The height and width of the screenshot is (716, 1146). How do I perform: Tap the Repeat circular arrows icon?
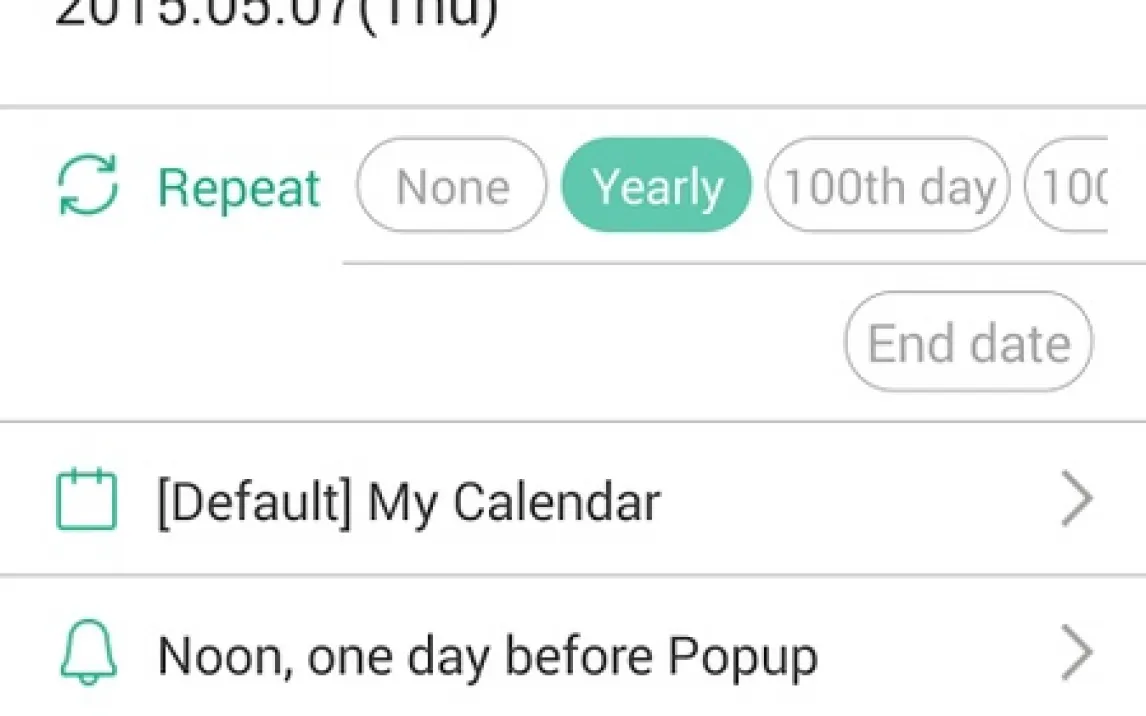[88, 186]
